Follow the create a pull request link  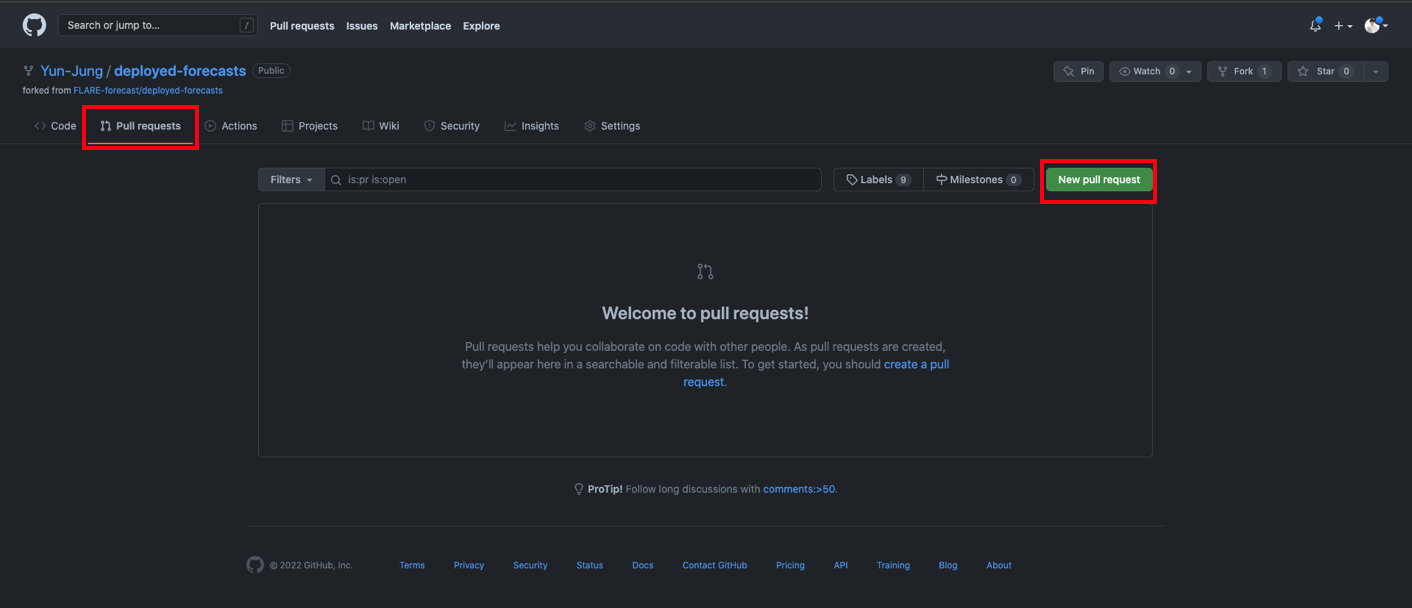point(916,364)
